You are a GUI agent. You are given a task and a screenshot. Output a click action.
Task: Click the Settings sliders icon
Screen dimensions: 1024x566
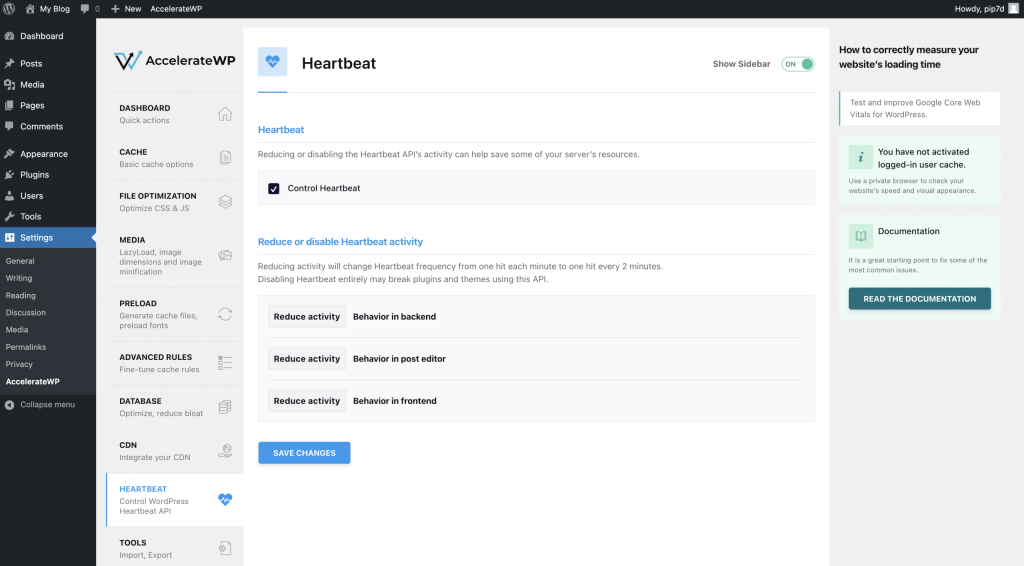[x=10, y=238]
